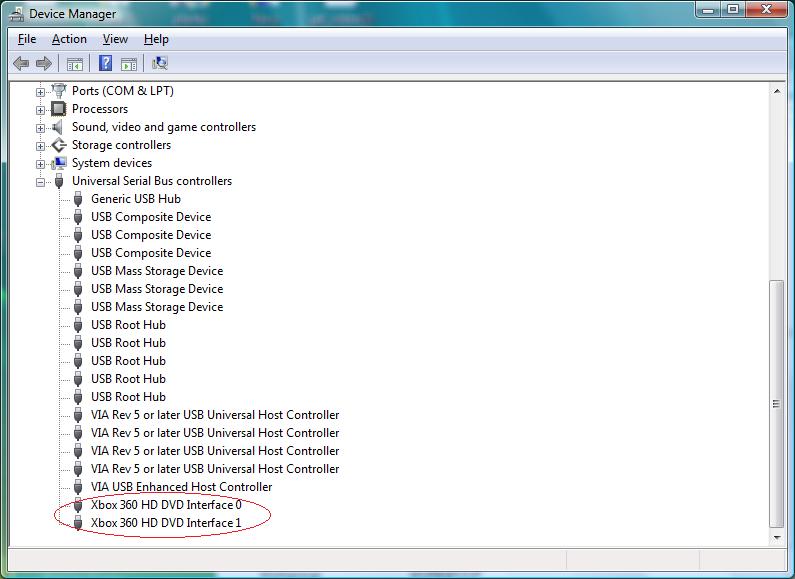
Task: Expand the System devices node
Action: pyautogui.click(x=40, y=164)
